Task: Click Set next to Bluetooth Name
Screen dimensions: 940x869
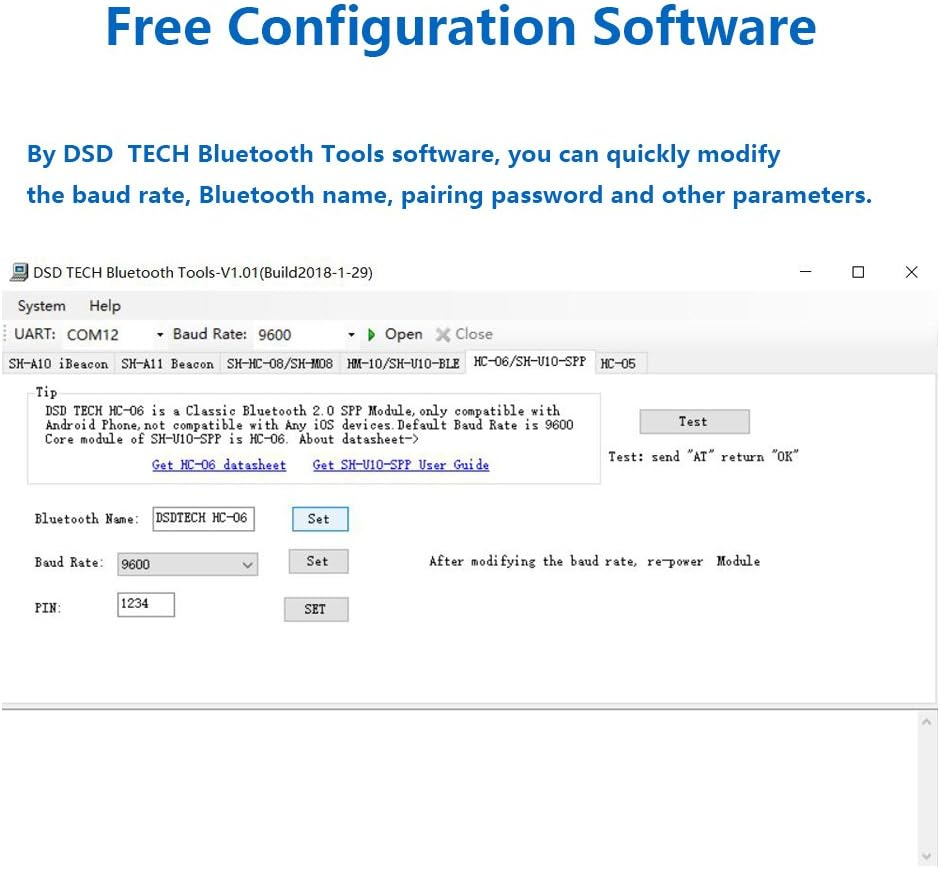Action: (319, 519)
